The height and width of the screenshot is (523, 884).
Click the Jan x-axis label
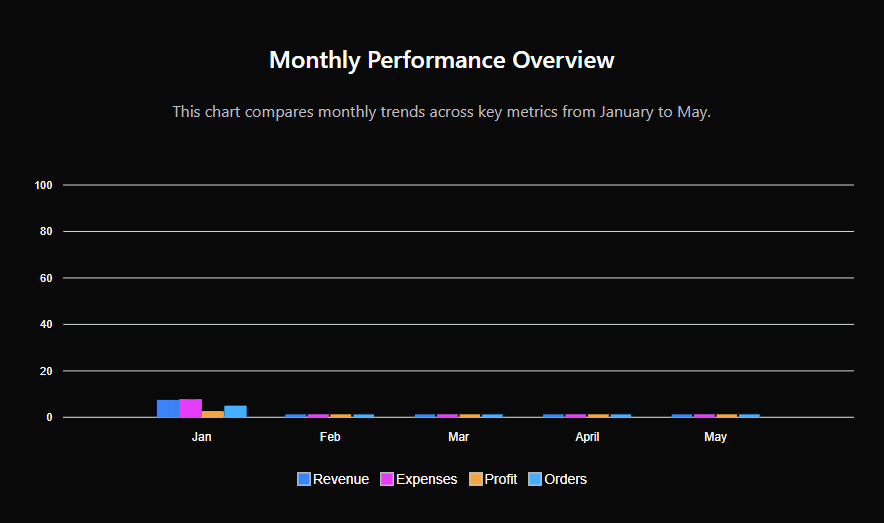[x=202, y=437]
